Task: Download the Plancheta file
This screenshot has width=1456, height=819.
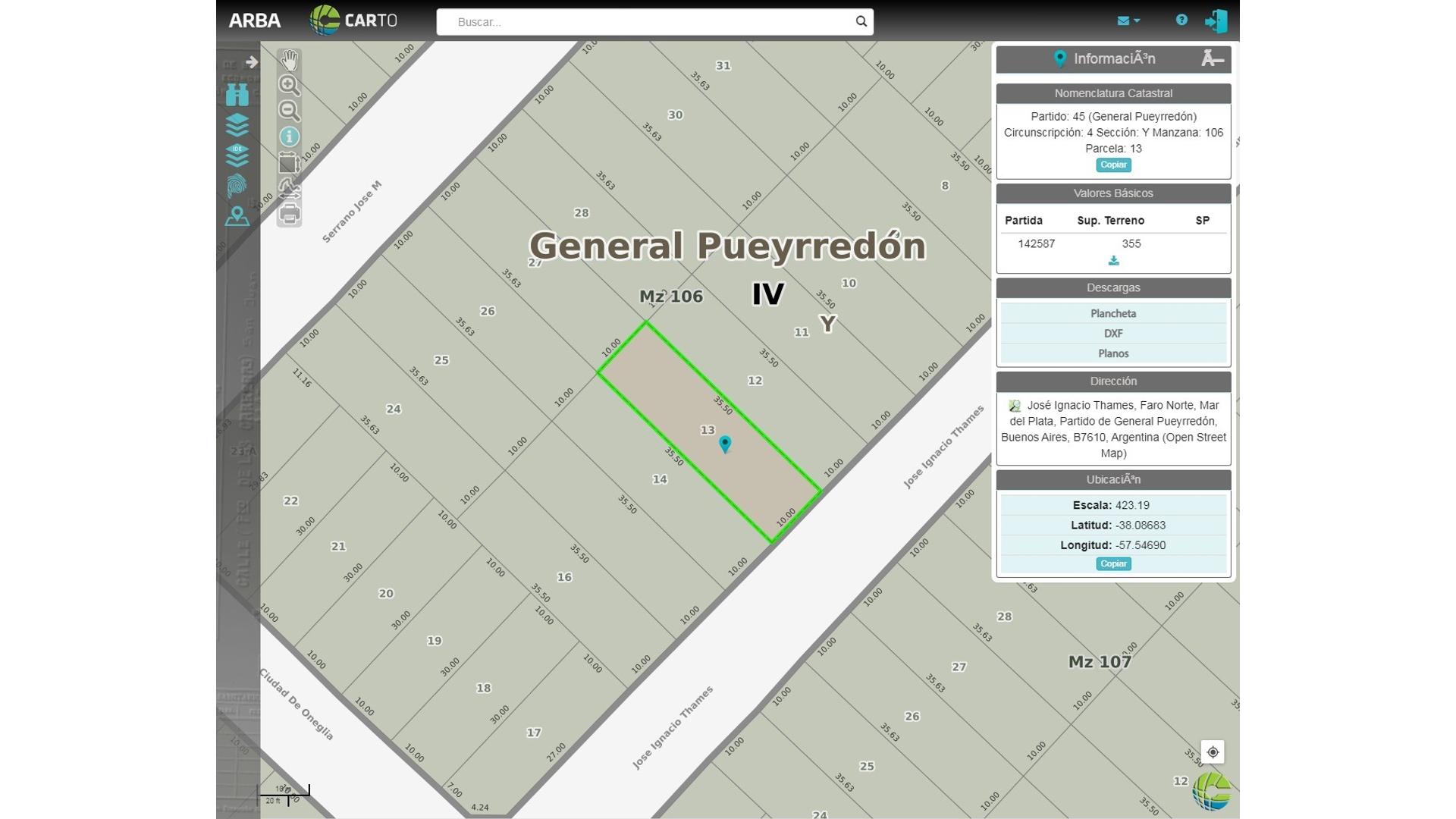Action: click(x=1113, y=313)
